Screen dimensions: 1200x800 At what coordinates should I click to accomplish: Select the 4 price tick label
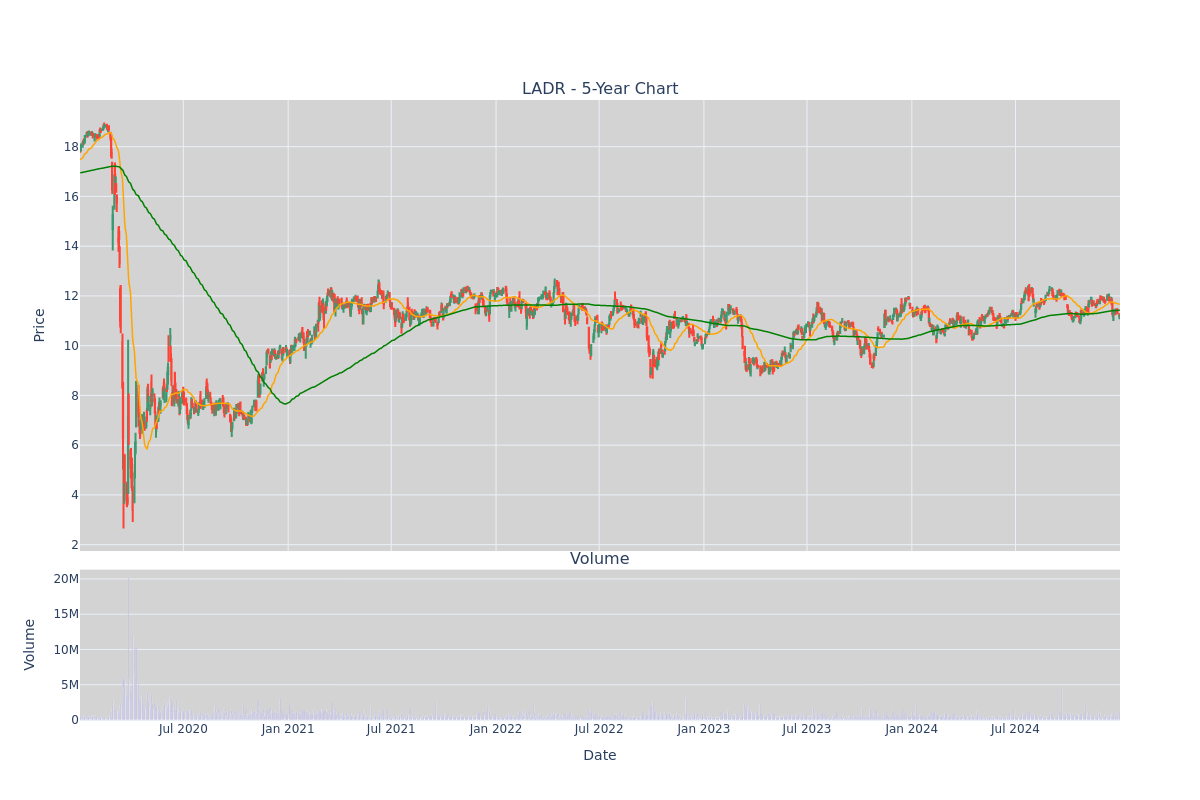point(75,495)
